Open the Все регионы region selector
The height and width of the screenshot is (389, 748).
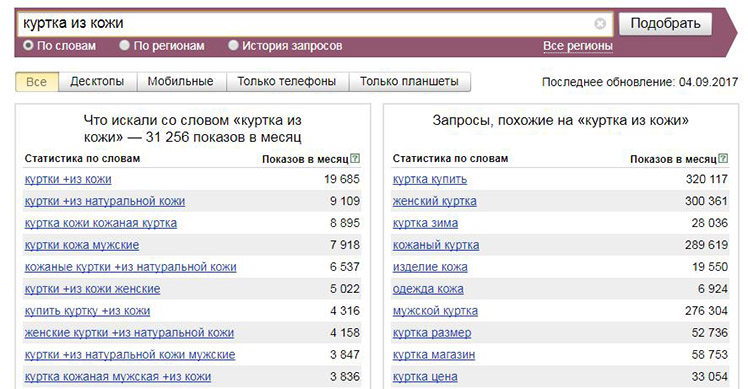pyautogui.click(x=578, y=46)
